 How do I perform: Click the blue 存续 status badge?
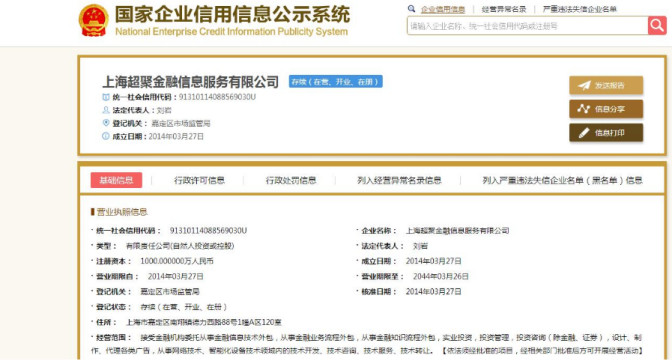click(336, 81)
